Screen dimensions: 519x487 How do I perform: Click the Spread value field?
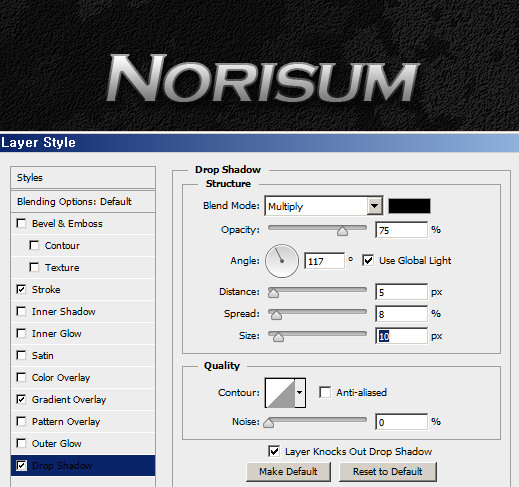point(401,314)
